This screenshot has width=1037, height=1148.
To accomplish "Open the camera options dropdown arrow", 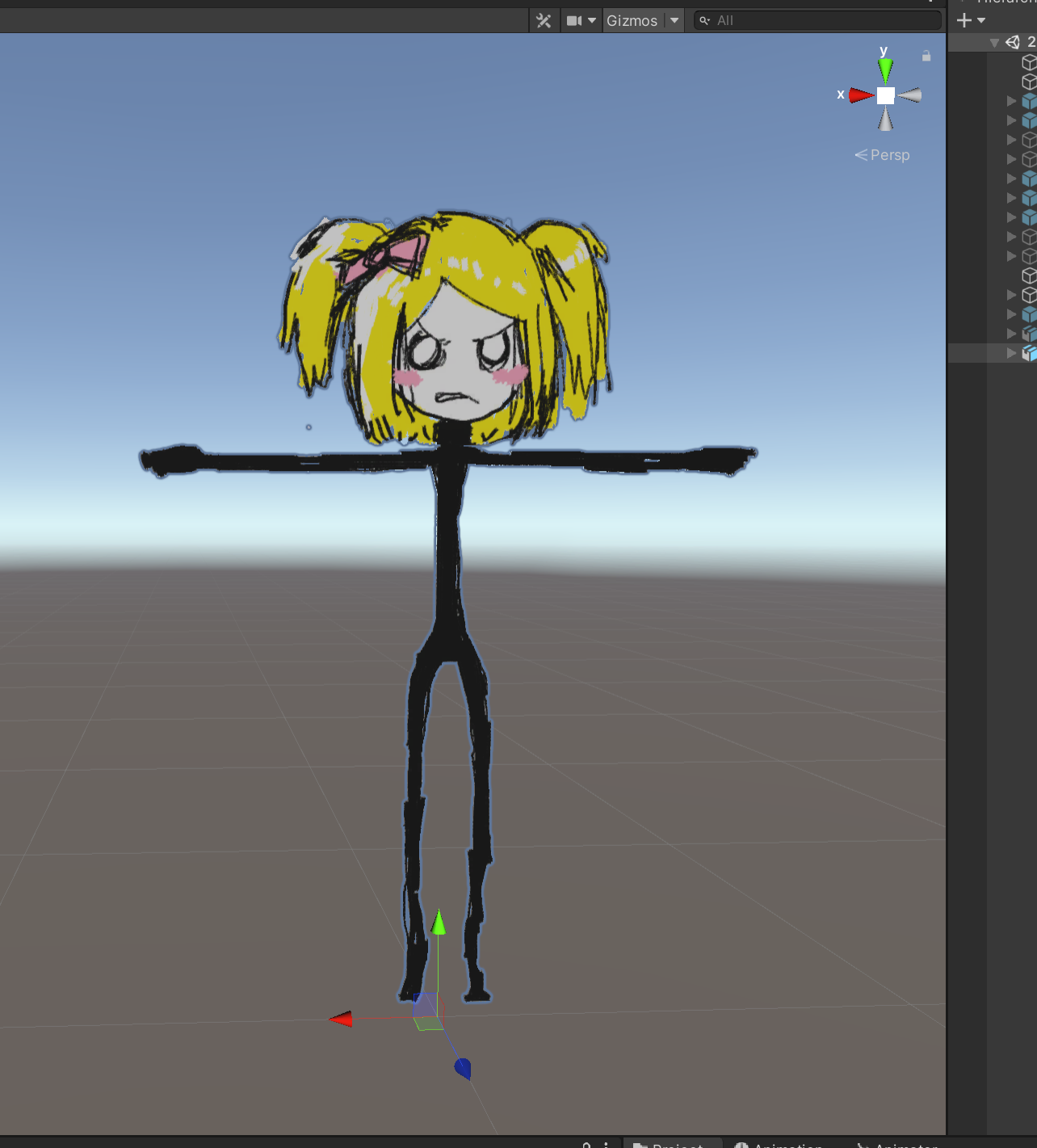I will [x=592, y=19].
